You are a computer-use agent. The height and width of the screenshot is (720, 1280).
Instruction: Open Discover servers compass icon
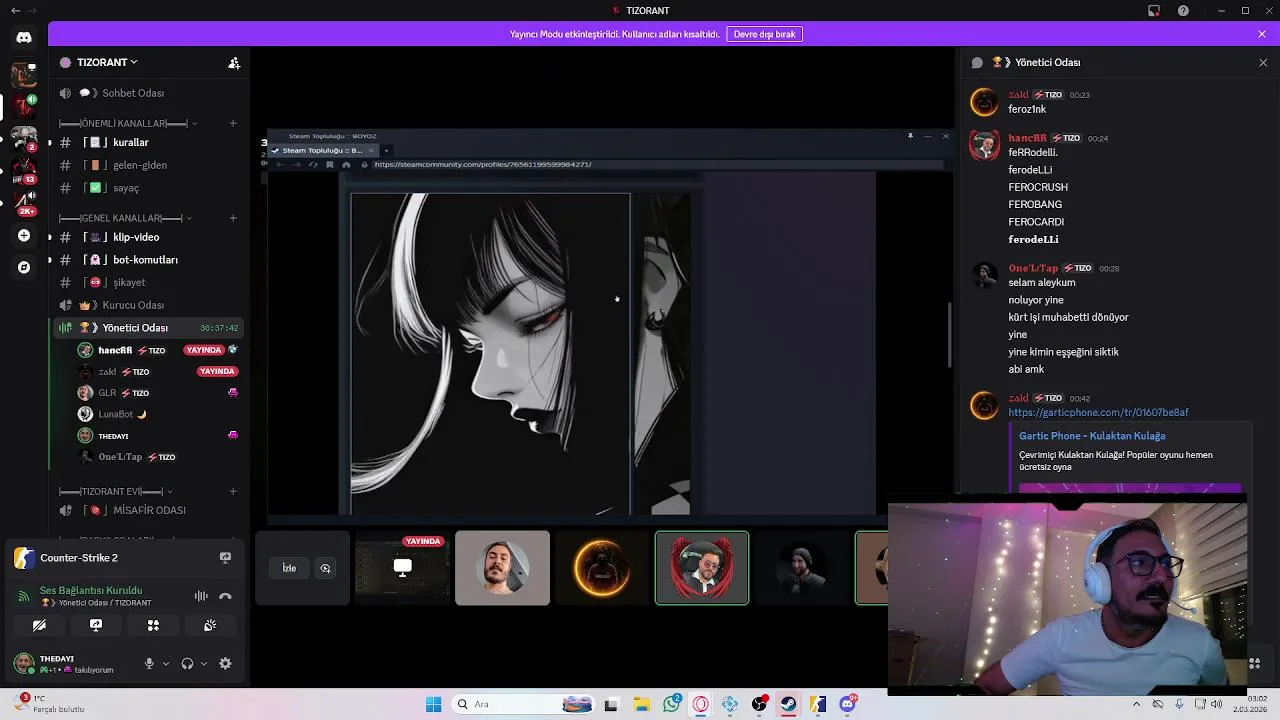(24, 267)
